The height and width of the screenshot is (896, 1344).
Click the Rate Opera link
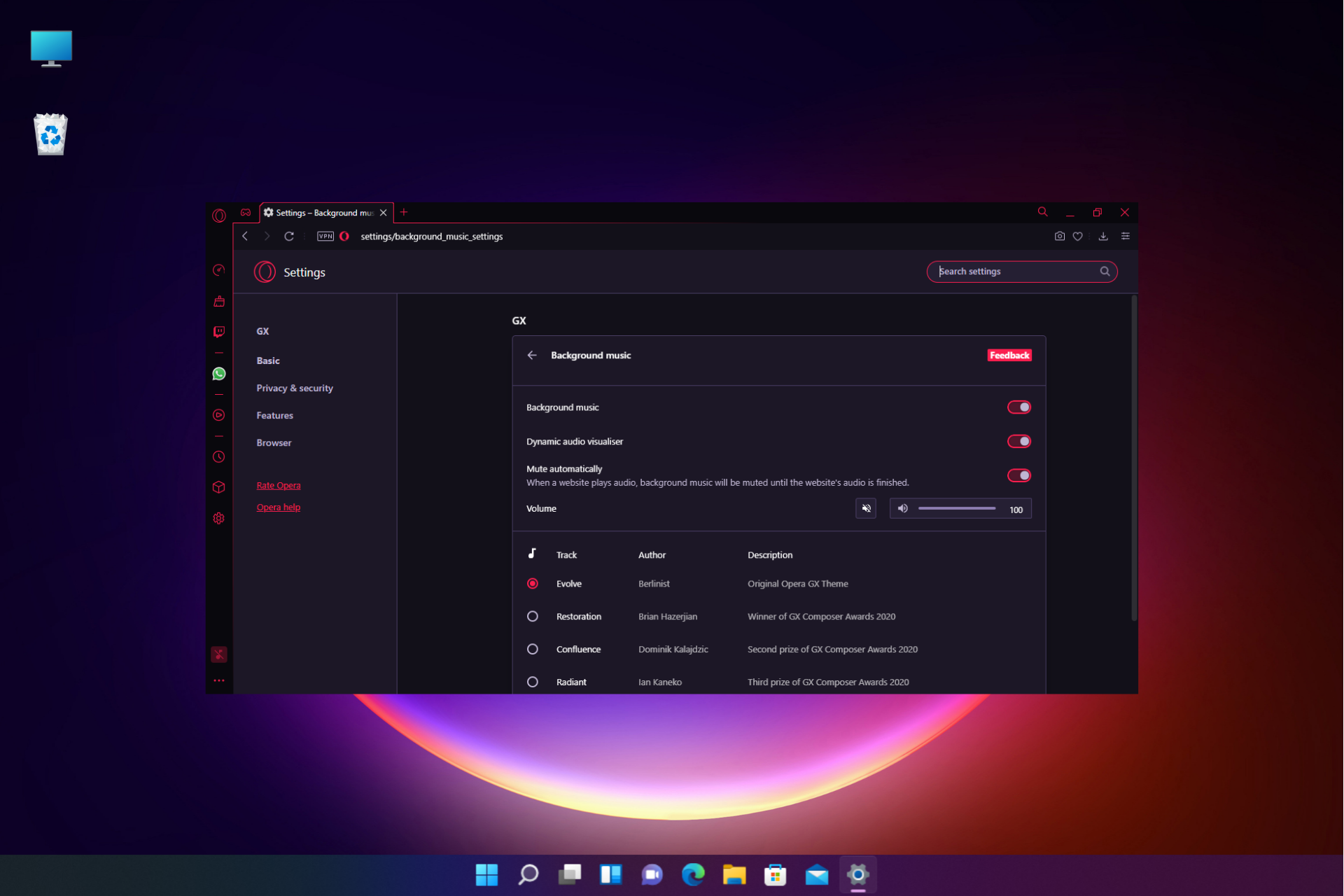click(278, 485)
